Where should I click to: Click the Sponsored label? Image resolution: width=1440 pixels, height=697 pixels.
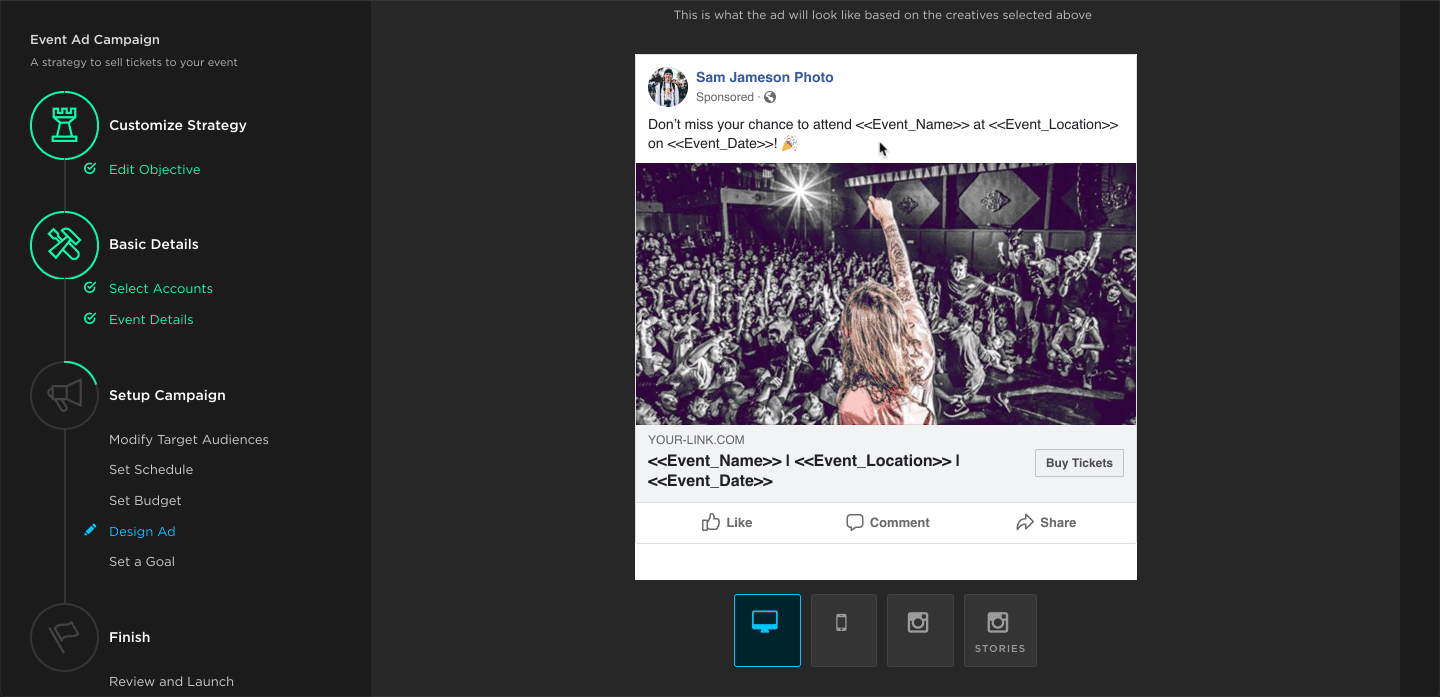725,97
